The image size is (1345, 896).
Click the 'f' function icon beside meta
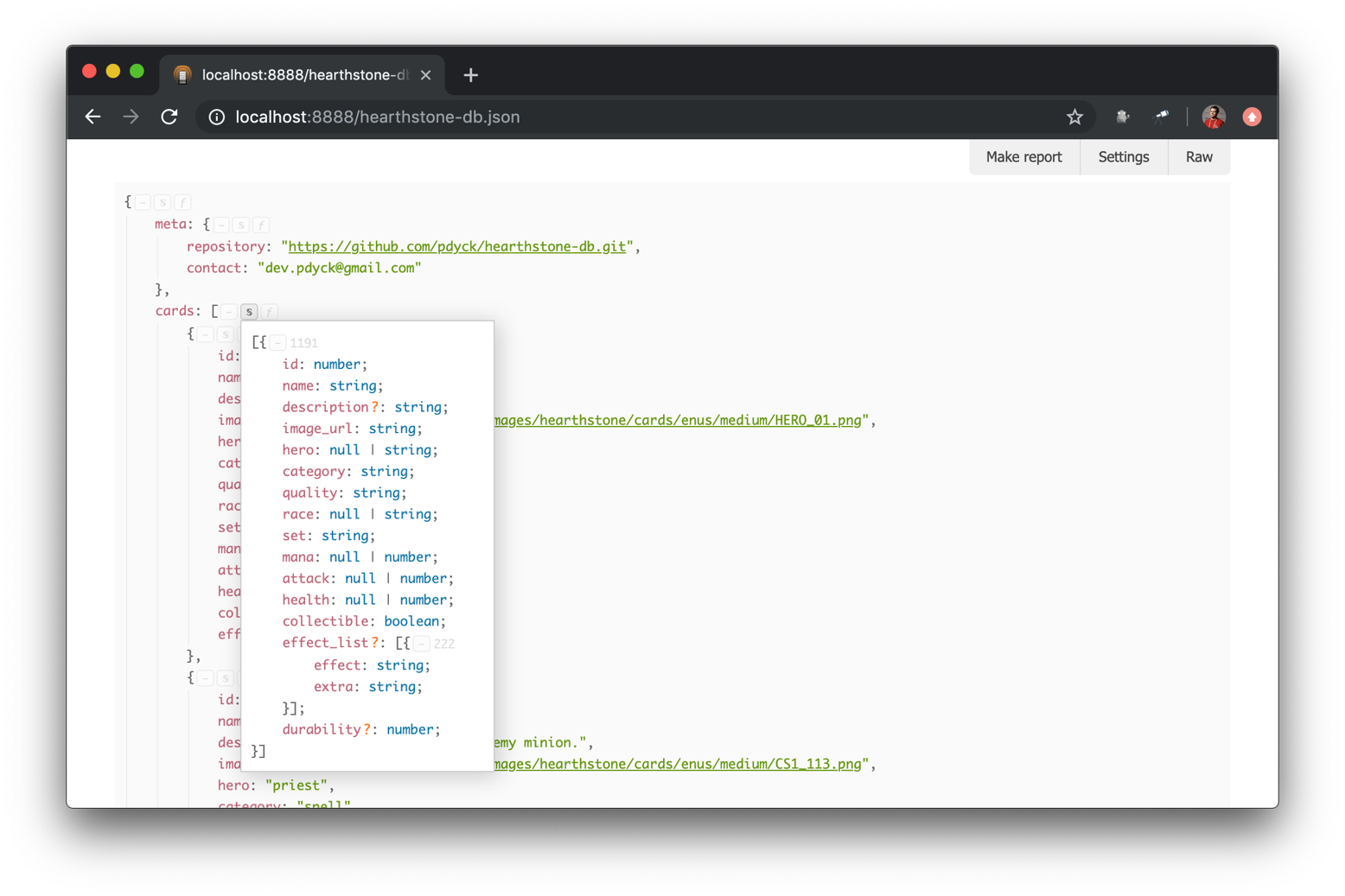pos(261,225)
